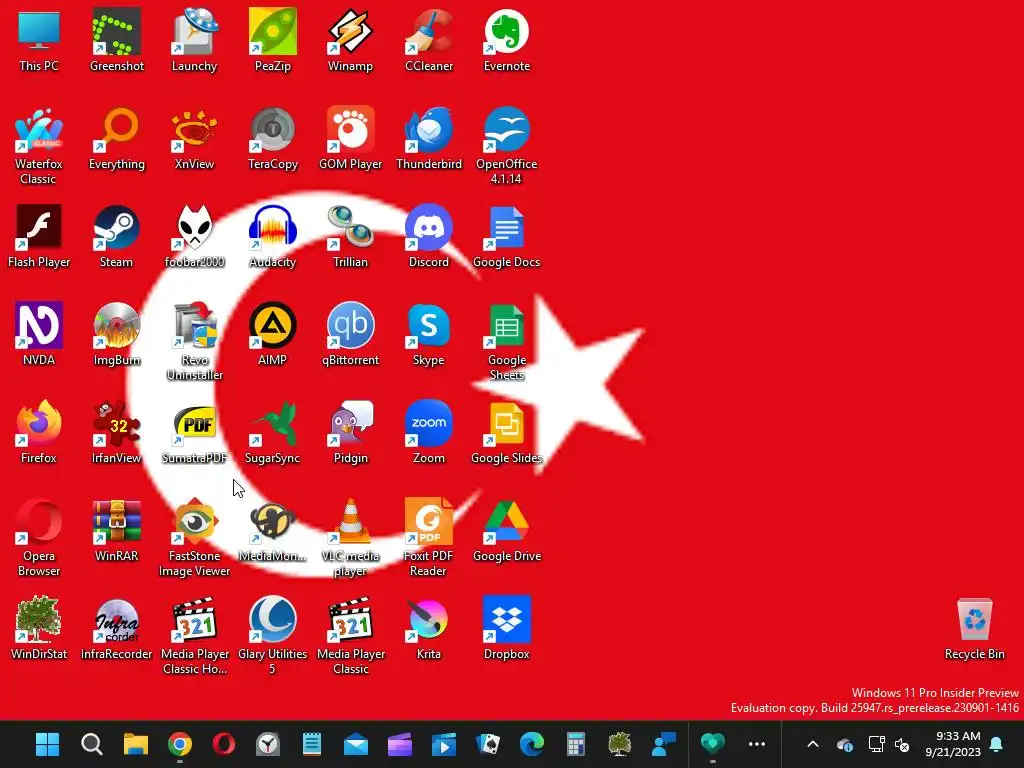Select the SumatraPDF icon

point(195,432)
